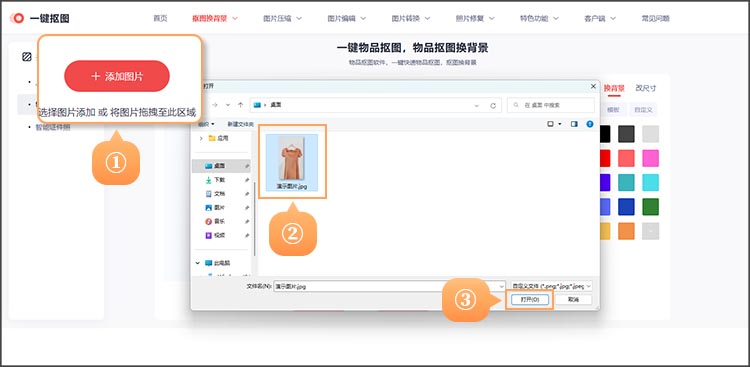Screen dimensions: 750x367
Task: Pick the teal color swatch
Action: coord(626,182)
